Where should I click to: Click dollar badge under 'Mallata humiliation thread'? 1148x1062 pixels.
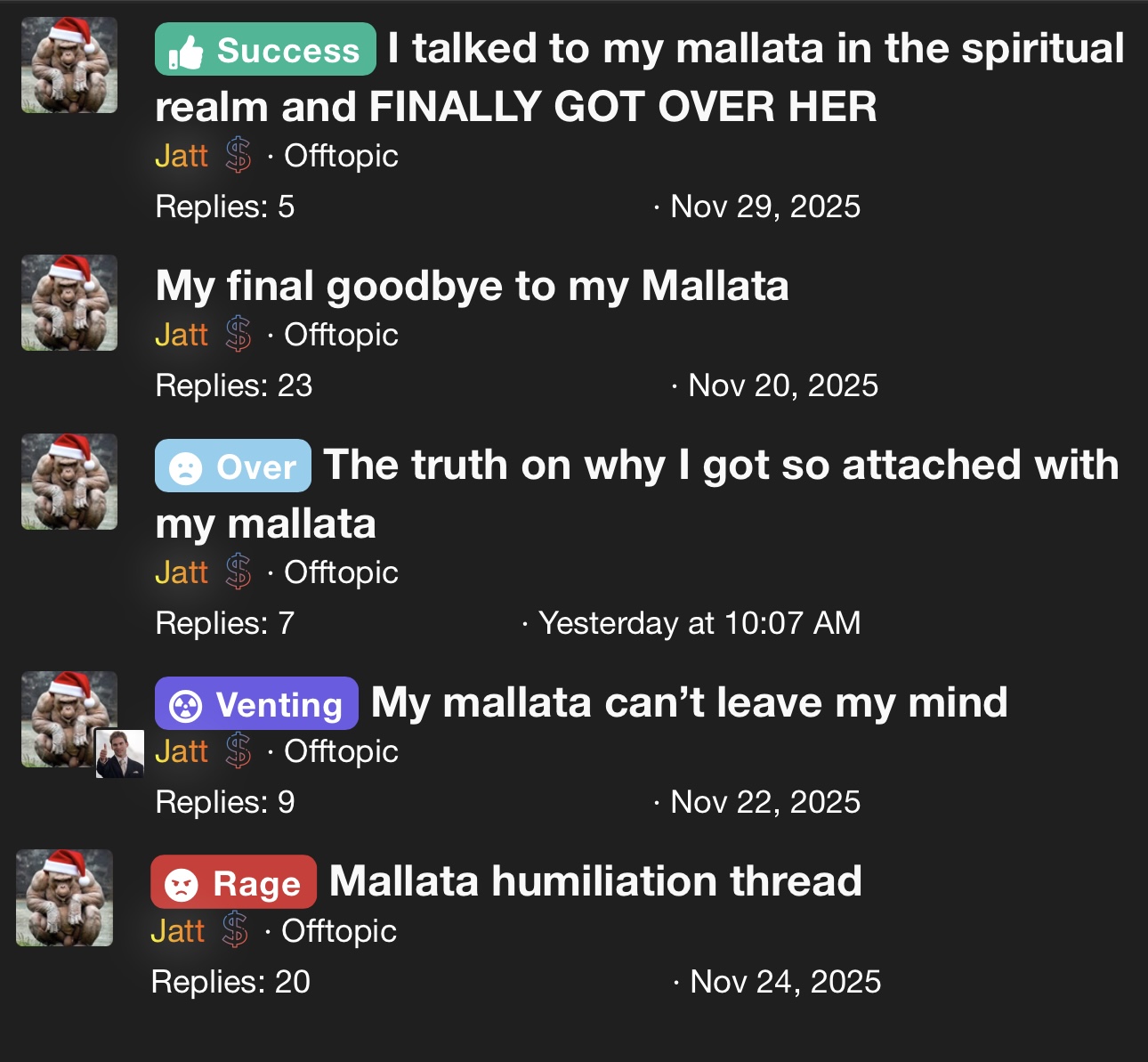pos(235,931)
